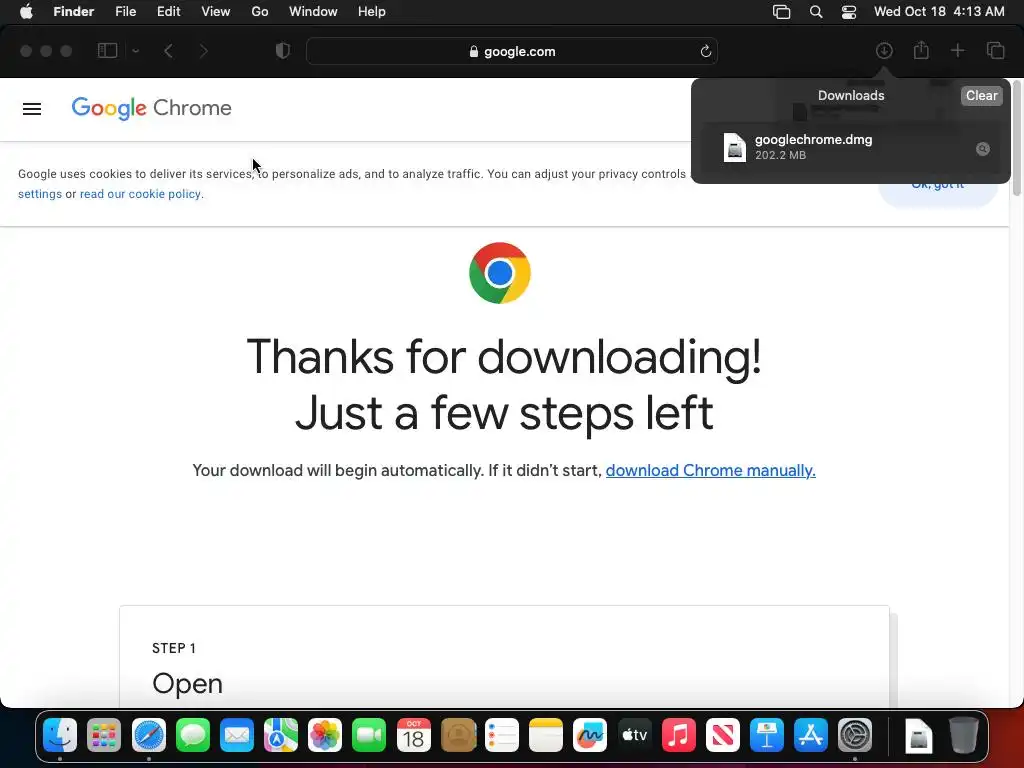Open Safari from the Dock

point(149,735)
